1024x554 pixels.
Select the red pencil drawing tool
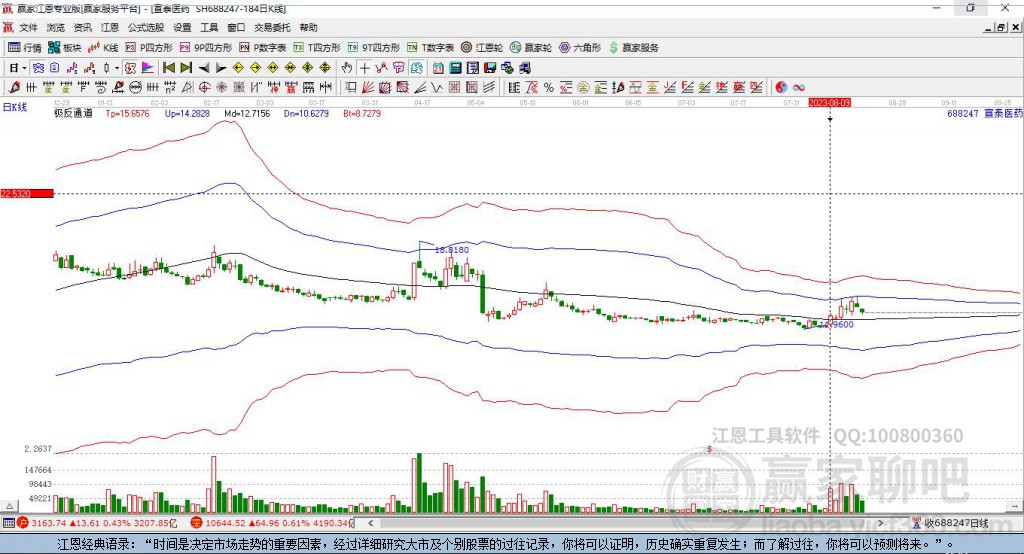[x=14, y=88]
